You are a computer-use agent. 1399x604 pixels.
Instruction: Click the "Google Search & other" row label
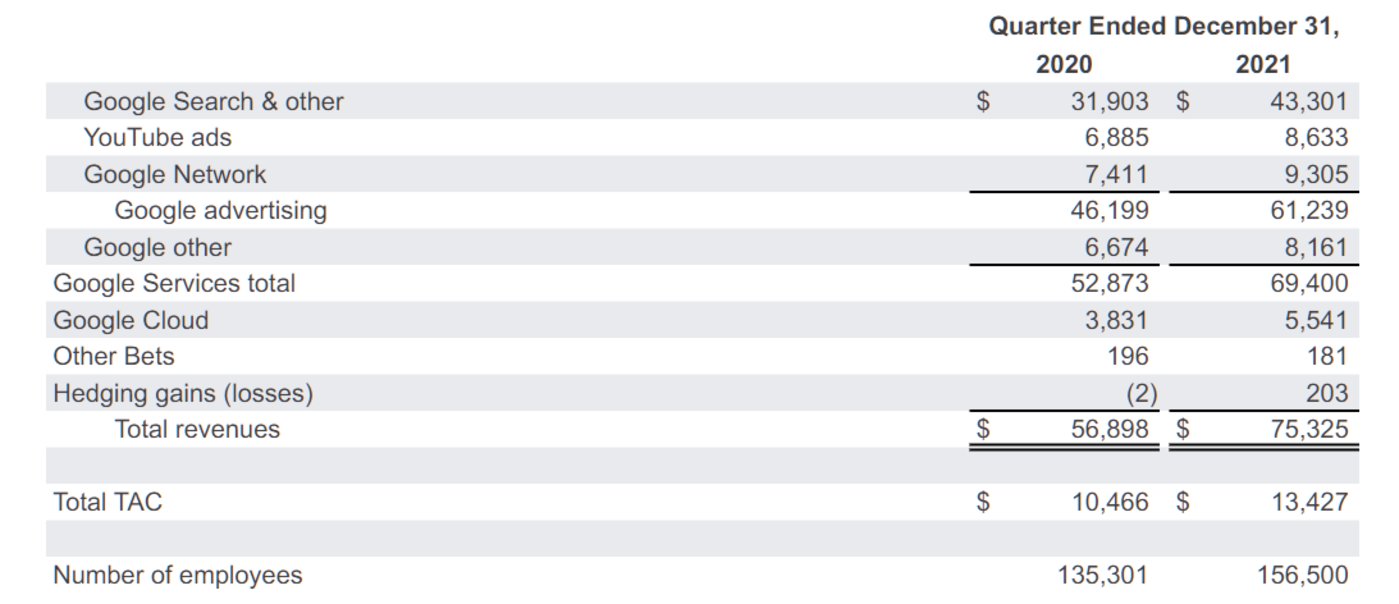pyautogui.click(x=213, y=102)
